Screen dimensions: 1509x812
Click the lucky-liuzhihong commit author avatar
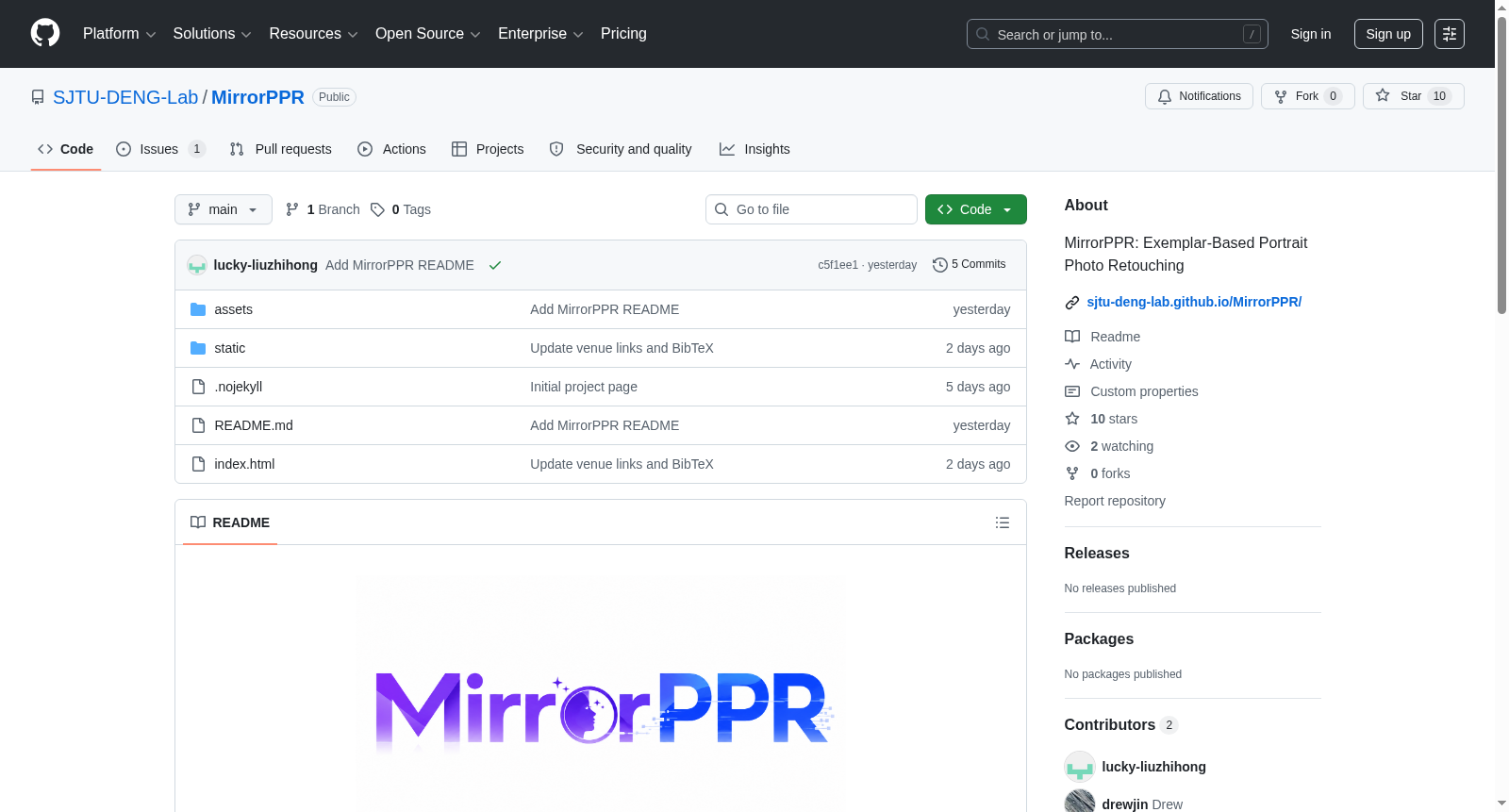point(197,265)
